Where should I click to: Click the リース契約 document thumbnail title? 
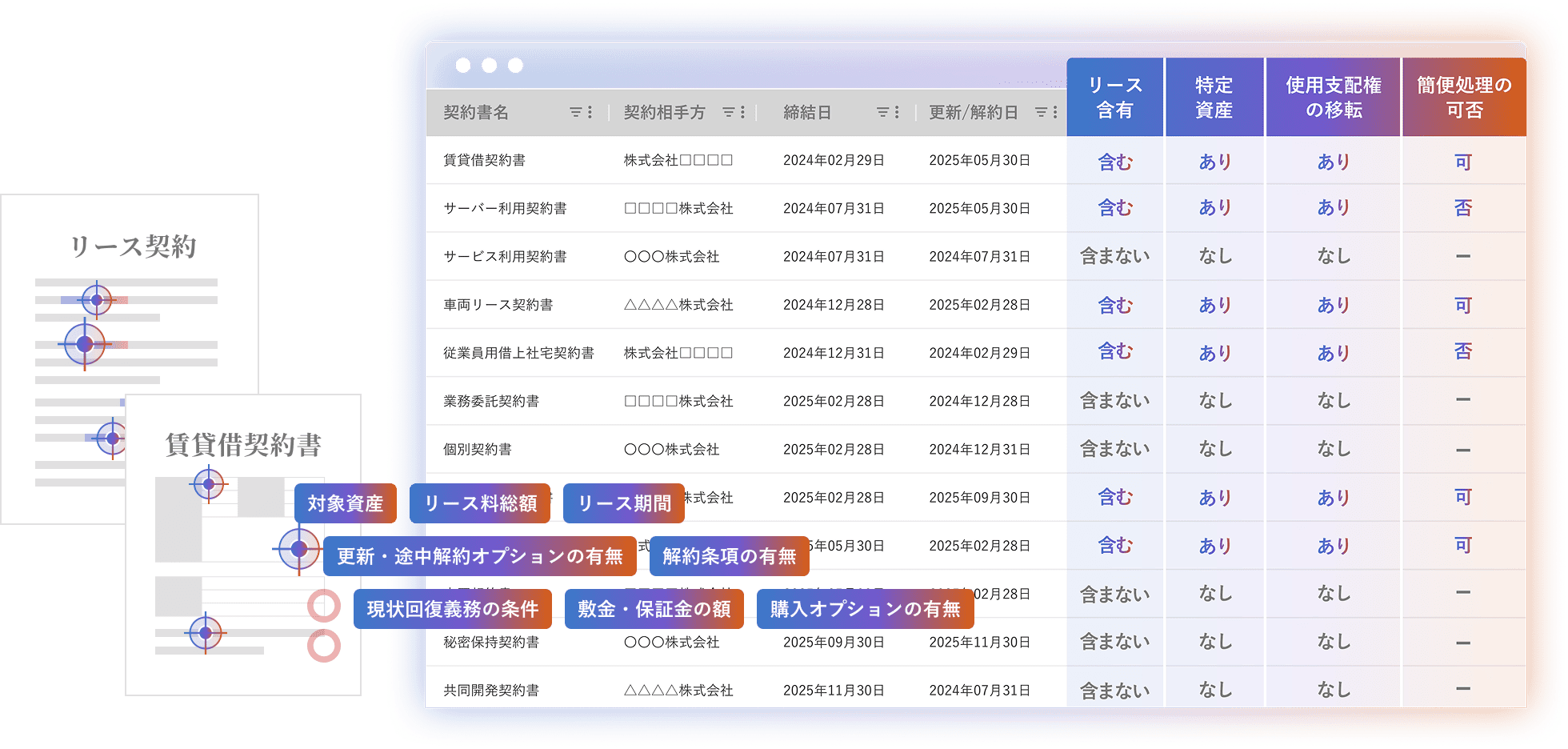click(x=133, y=246)
